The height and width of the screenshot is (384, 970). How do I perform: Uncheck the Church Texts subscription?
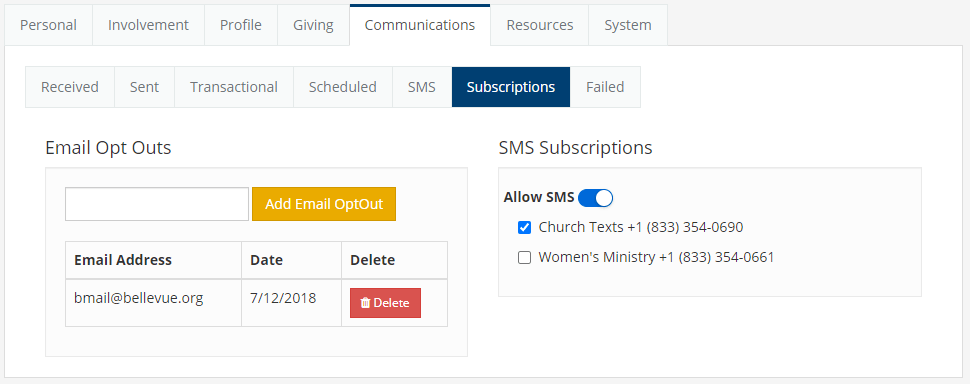(524, 228)
